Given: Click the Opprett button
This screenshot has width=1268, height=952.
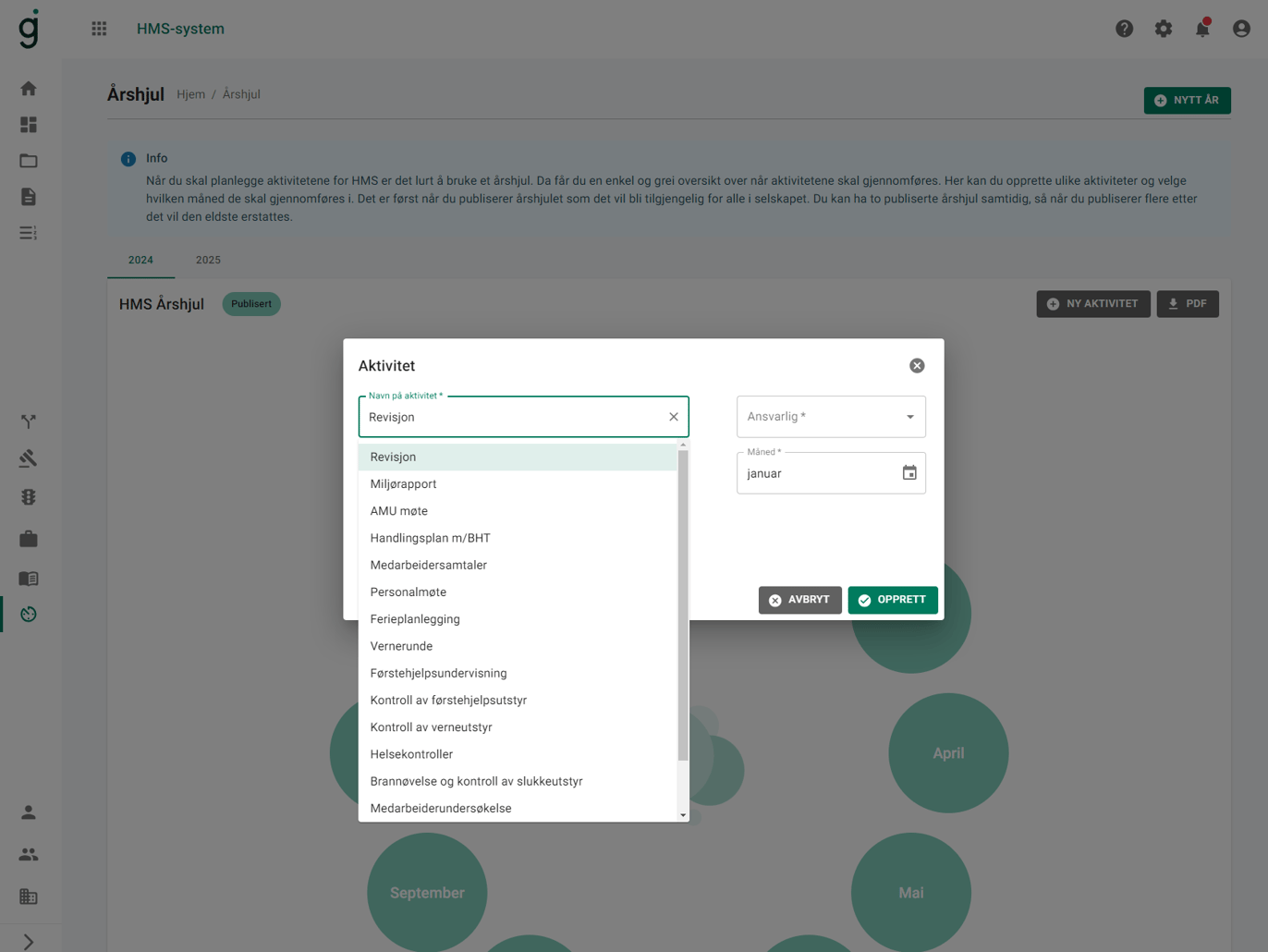Looking at the screenshot, I should click(x=892, y=600).
